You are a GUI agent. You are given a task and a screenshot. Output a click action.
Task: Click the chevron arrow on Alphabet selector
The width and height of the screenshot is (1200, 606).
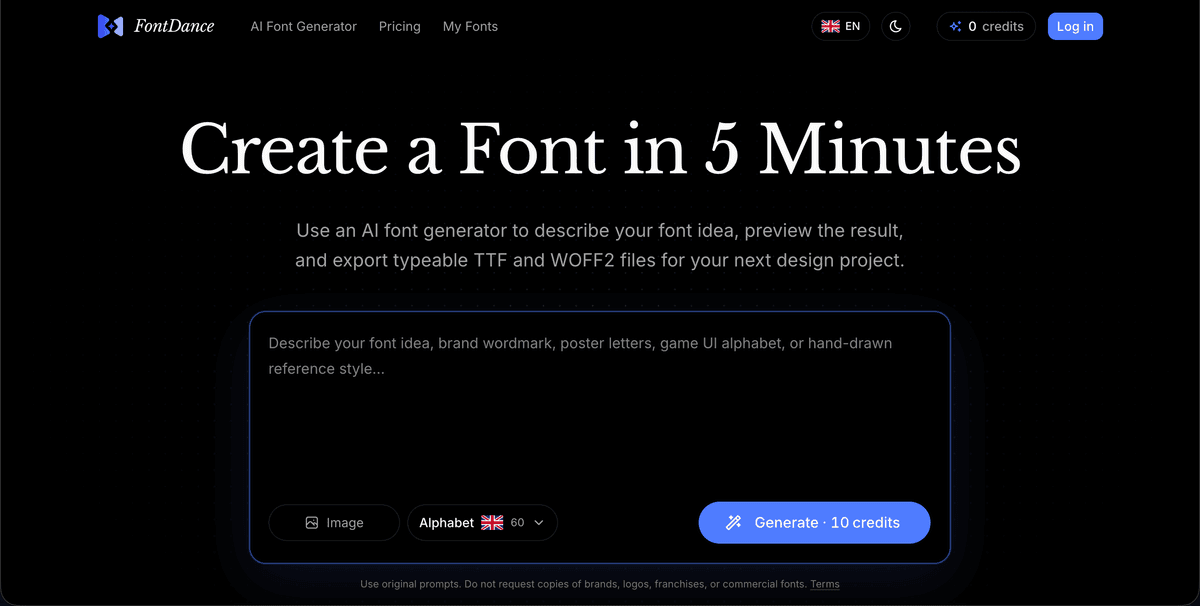point(539,523)
